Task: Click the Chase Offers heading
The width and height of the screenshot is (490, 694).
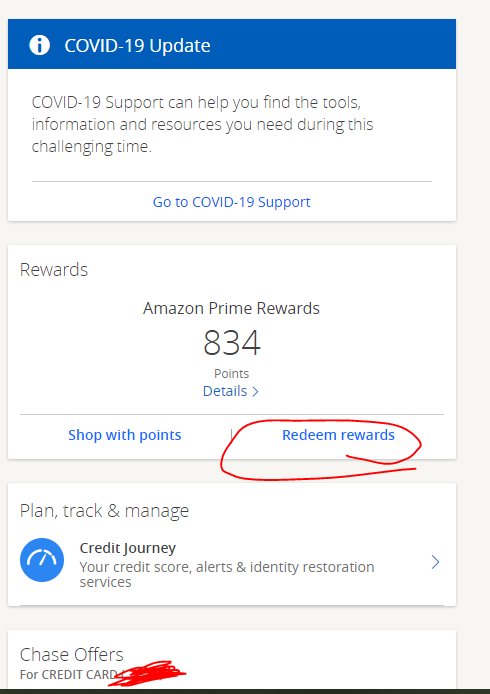Action: point(72,654)
